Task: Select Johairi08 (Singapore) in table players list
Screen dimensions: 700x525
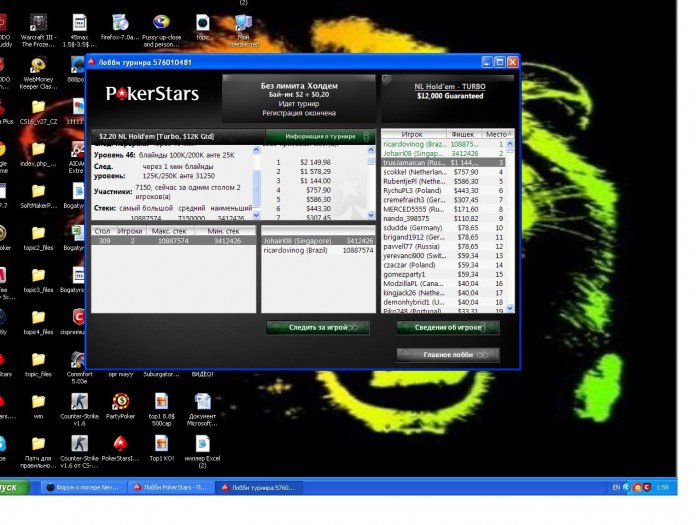Action: [318, 241]
